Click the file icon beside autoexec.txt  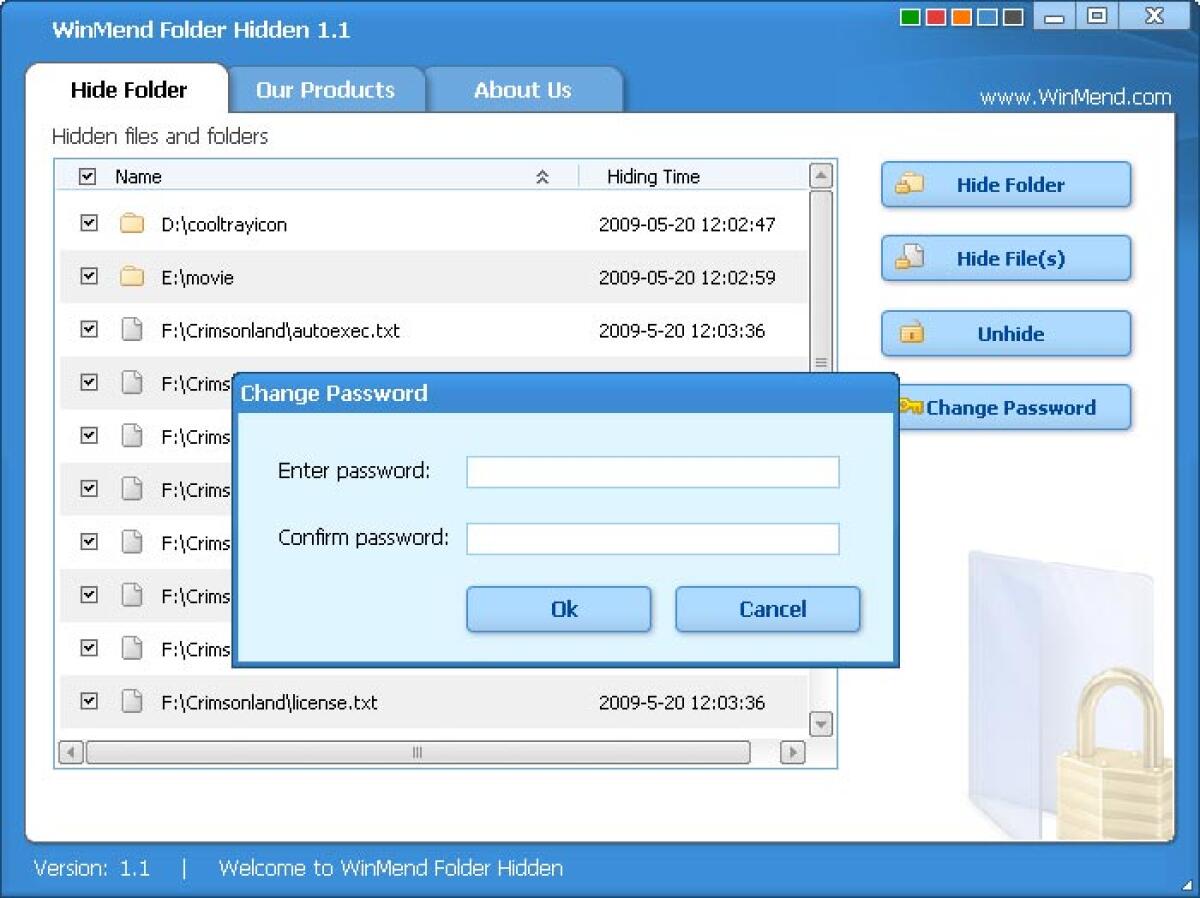coord(131,330)
